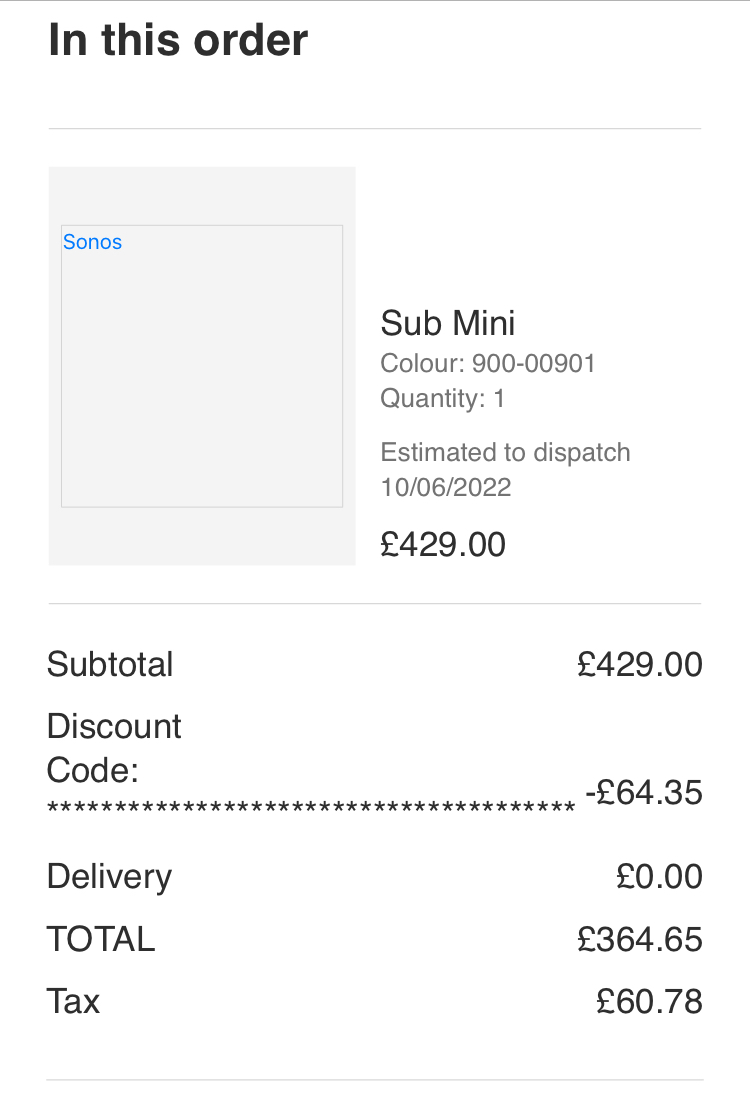Click the Colour: 900-00901 text
750x1093 pixels.
point(488,363)
